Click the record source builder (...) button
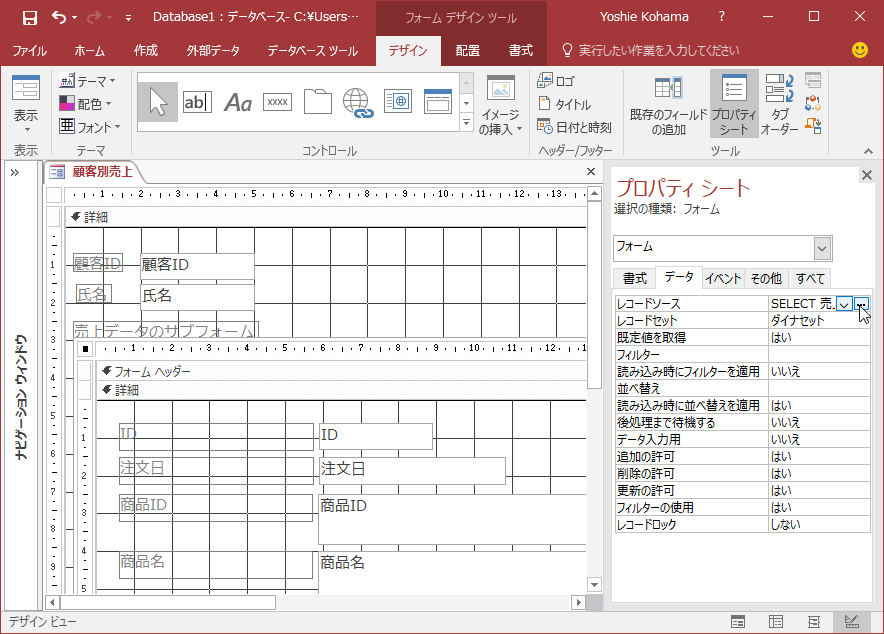Viewport: 884px width, 634px height. 862,304
